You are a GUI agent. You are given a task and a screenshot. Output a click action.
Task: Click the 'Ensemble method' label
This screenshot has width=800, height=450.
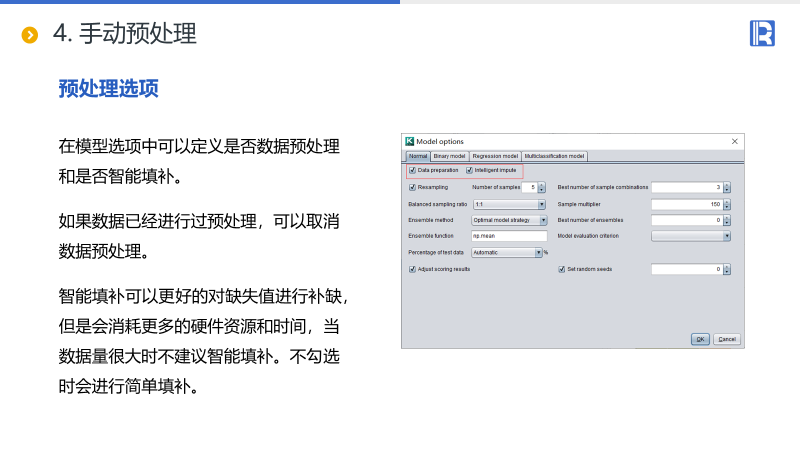pyautogui.click(x=431, y=220)
